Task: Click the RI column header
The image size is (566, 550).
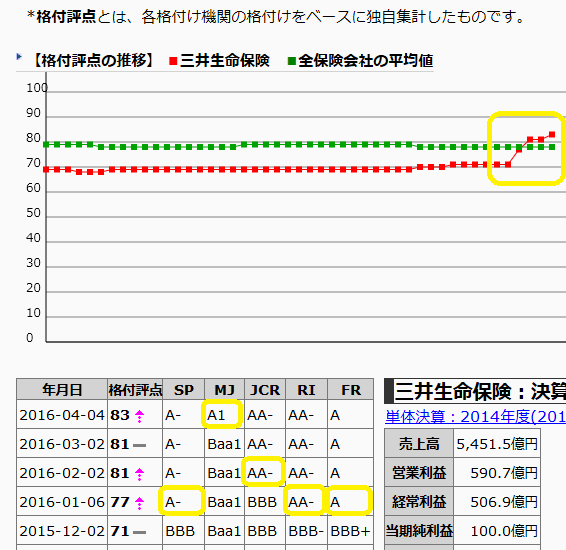Action: [x=306, y=389]
